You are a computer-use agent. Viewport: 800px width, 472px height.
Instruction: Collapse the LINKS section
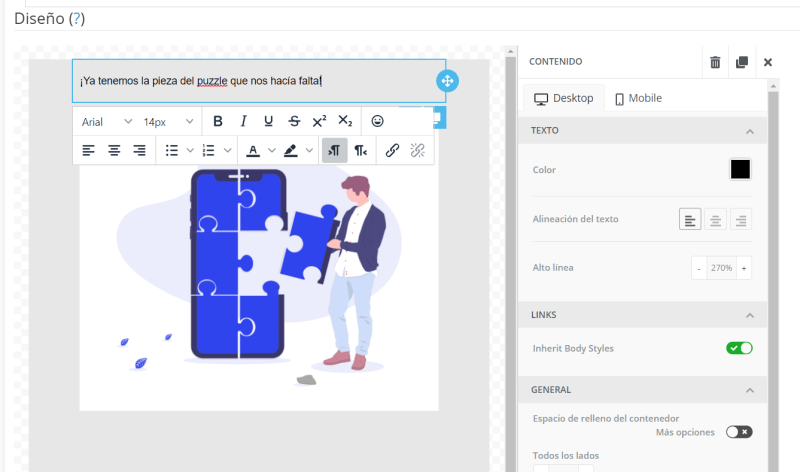pos(750,315)
